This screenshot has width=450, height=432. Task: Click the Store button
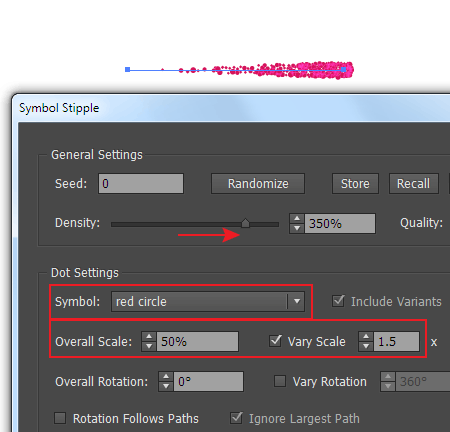coord(355,183)
